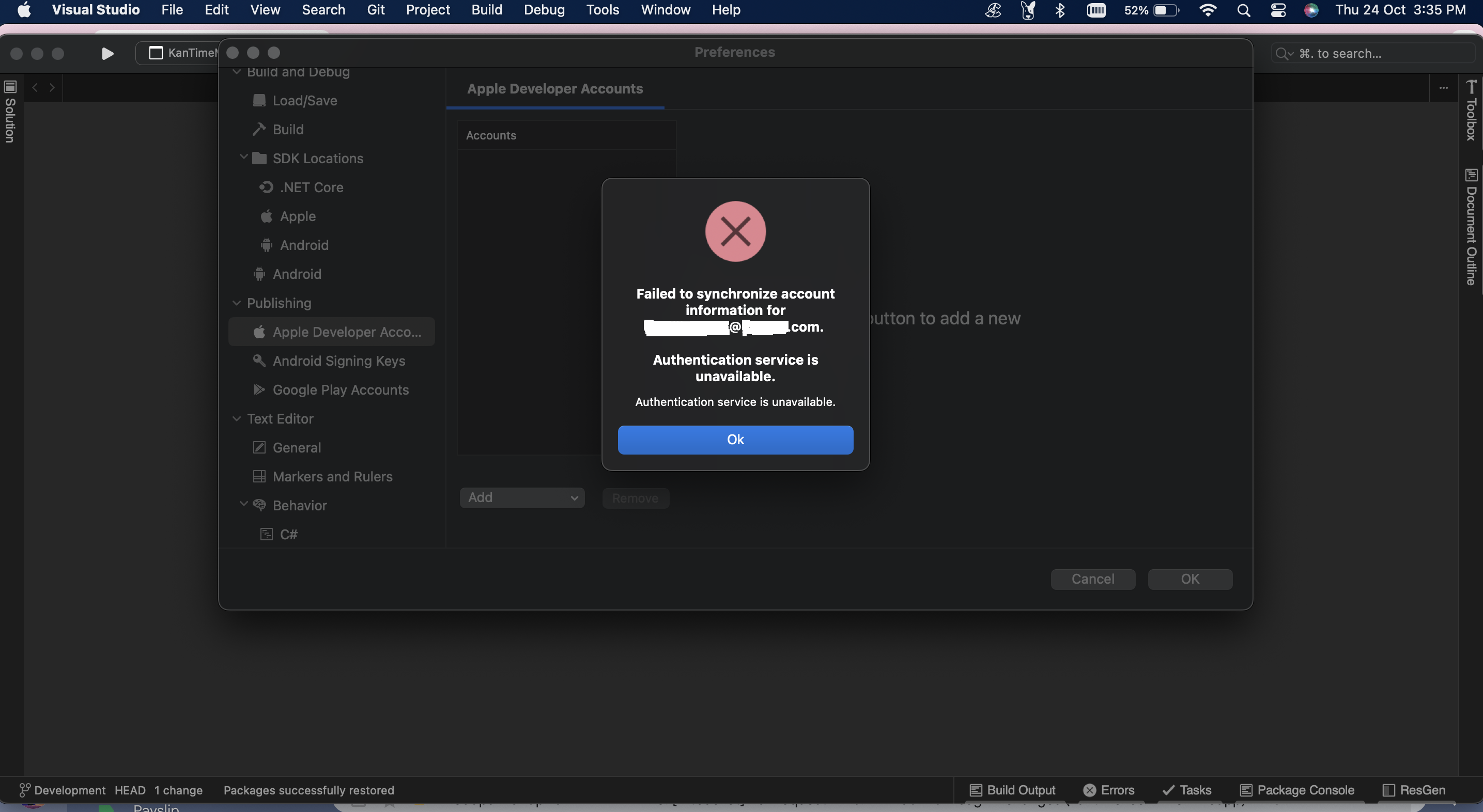Click the Run play button
This screenshot has width=1483, height=812.
tap(107, 54)
